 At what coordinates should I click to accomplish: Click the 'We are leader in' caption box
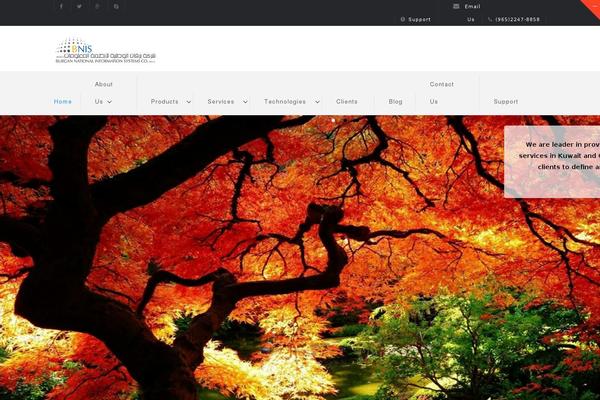pyautogui.click(x=552, y=162)
